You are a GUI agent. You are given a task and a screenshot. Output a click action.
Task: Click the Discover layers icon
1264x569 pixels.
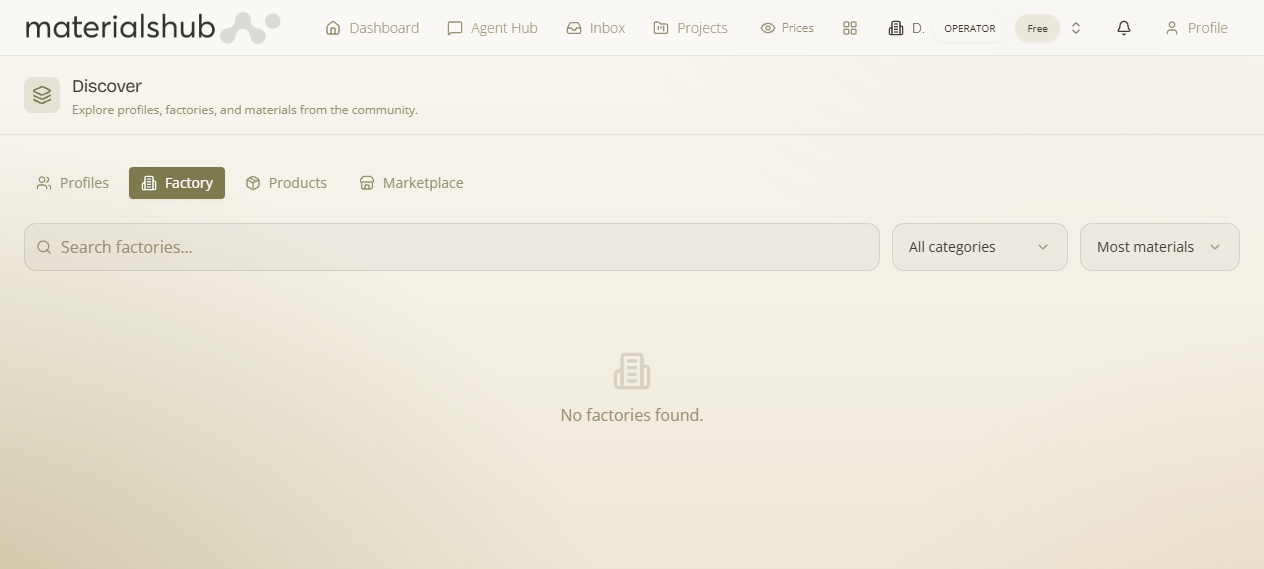[x=42, y=95]
